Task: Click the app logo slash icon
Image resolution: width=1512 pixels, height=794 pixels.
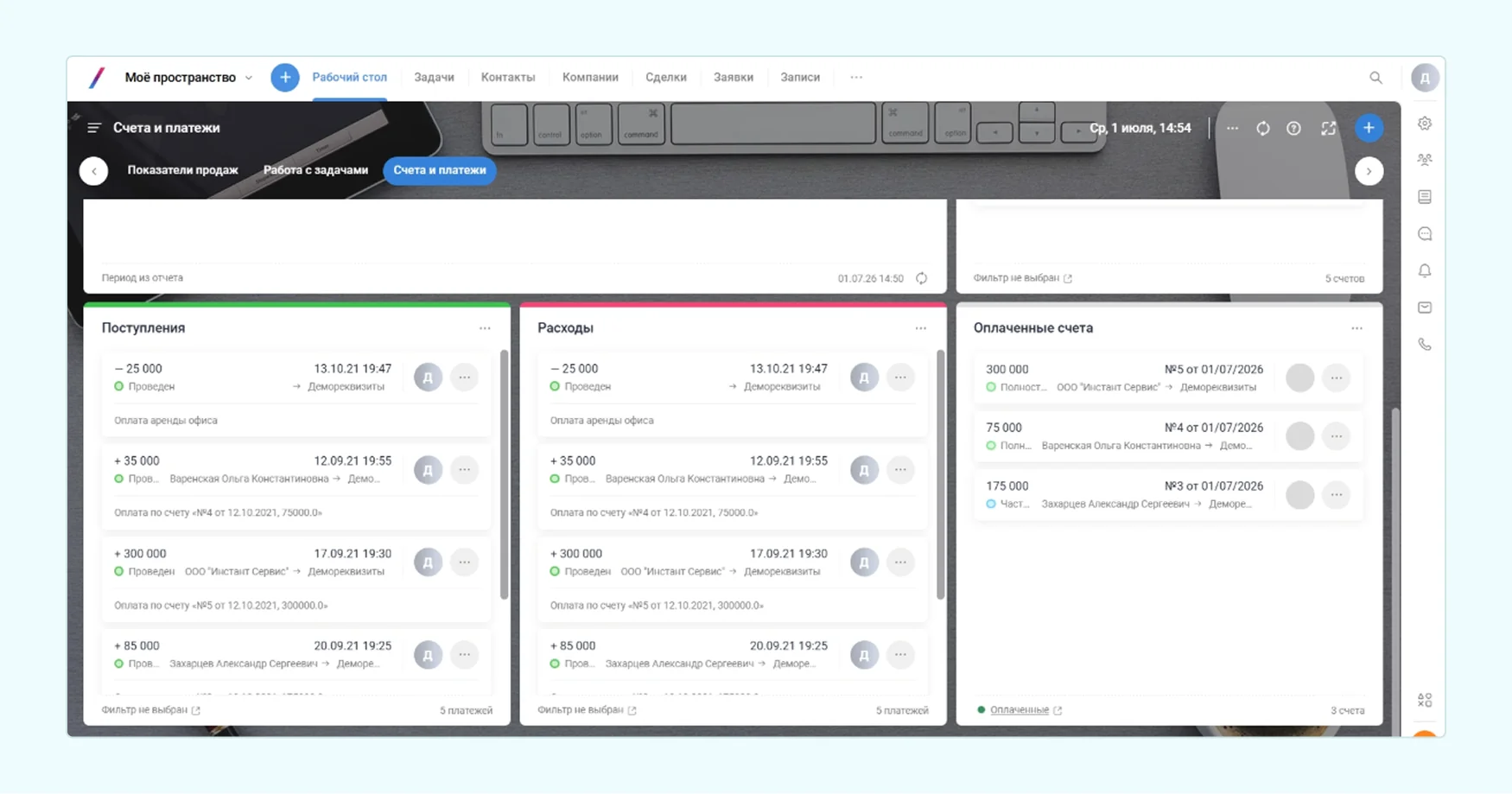Action: (97, 78)
